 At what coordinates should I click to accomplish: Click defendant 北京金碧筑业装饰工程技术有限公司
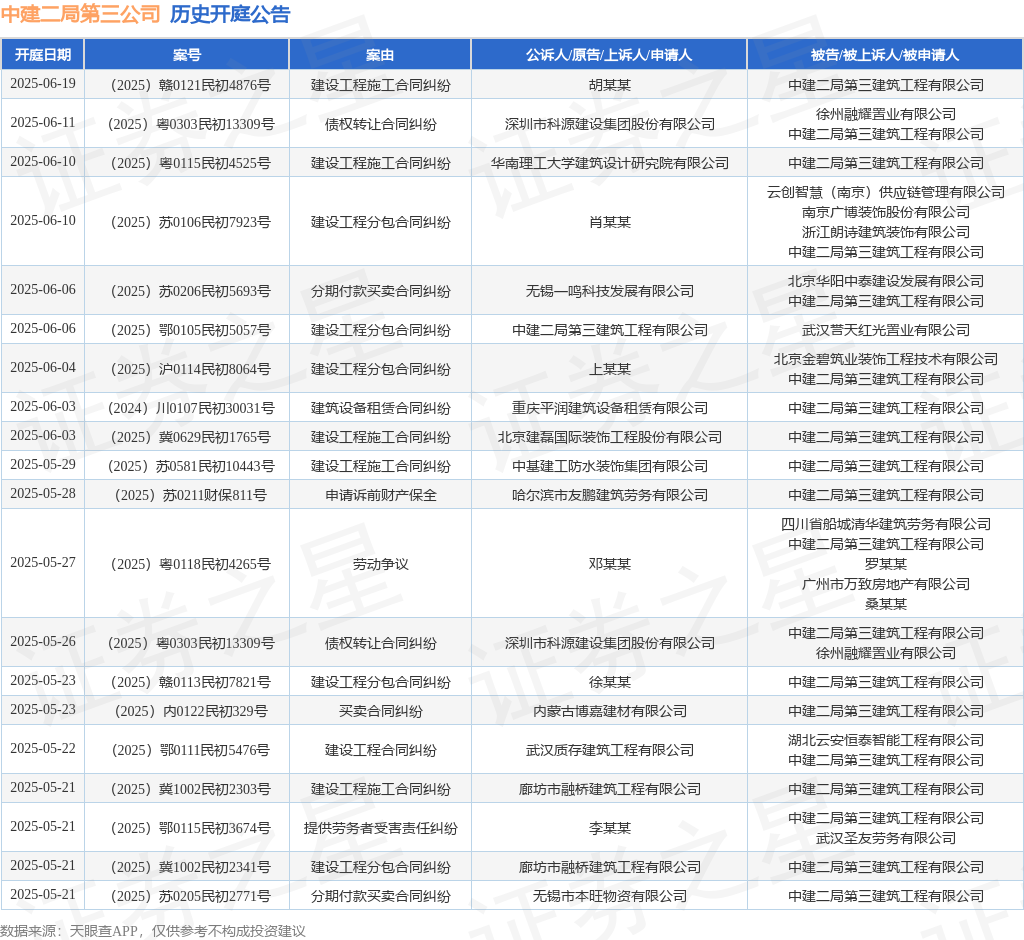886,359
